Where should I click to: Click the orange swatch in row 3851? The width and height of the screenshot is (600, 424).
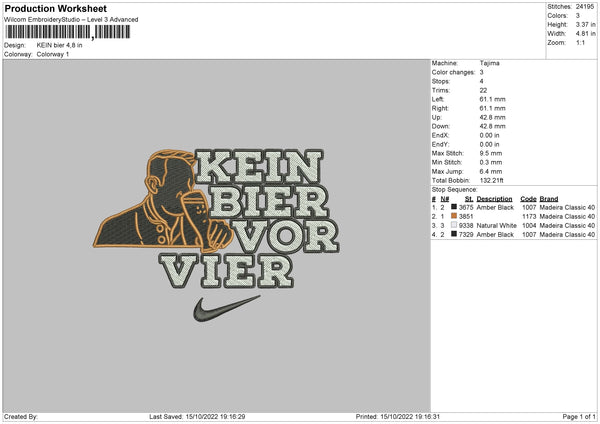tap(454, 216)
